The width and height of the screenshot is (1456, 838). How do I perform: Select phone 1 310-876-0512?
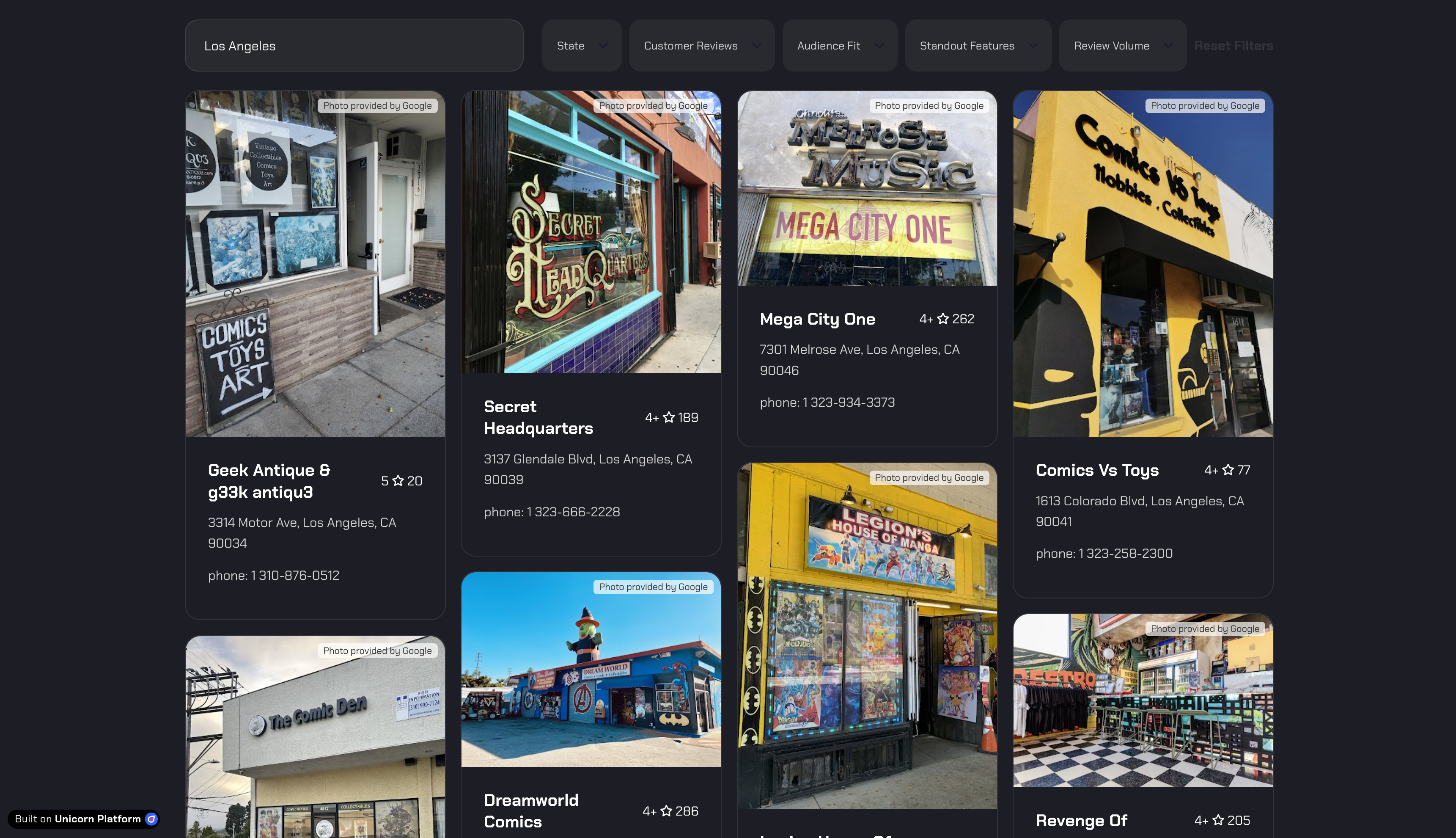tap(273, 575)
